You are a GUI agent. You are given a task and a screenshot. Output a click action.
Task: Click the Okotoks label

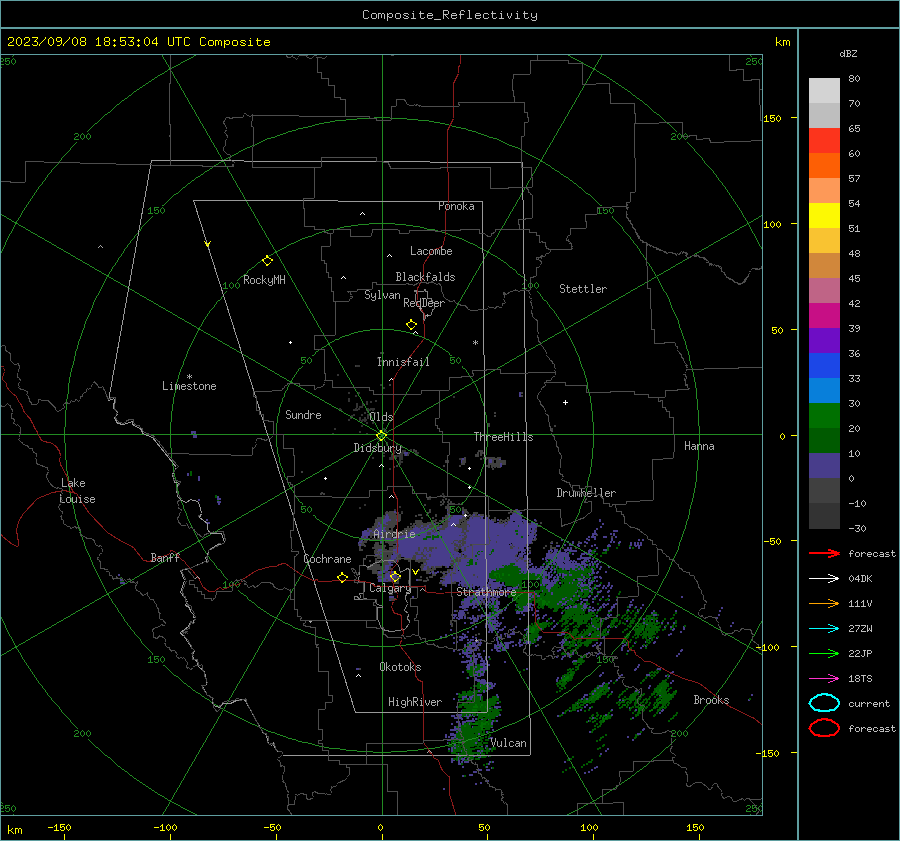(x=400, y=667)
